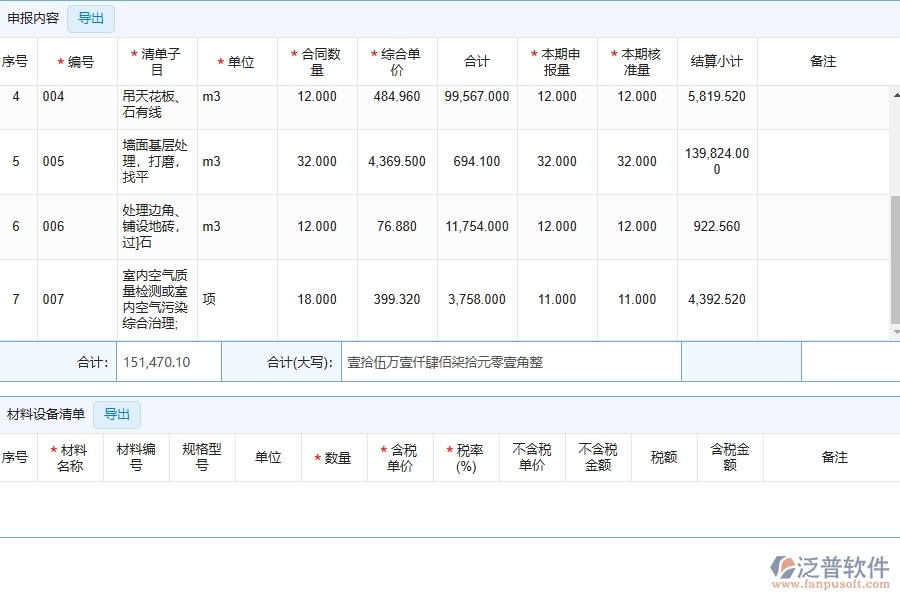Click the 结算小计 column header

[716, 60]
